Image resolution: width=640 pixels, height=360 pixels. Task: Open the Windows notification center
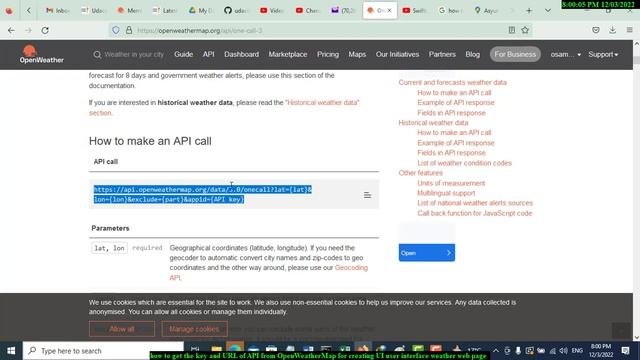(x=625, y=351)
